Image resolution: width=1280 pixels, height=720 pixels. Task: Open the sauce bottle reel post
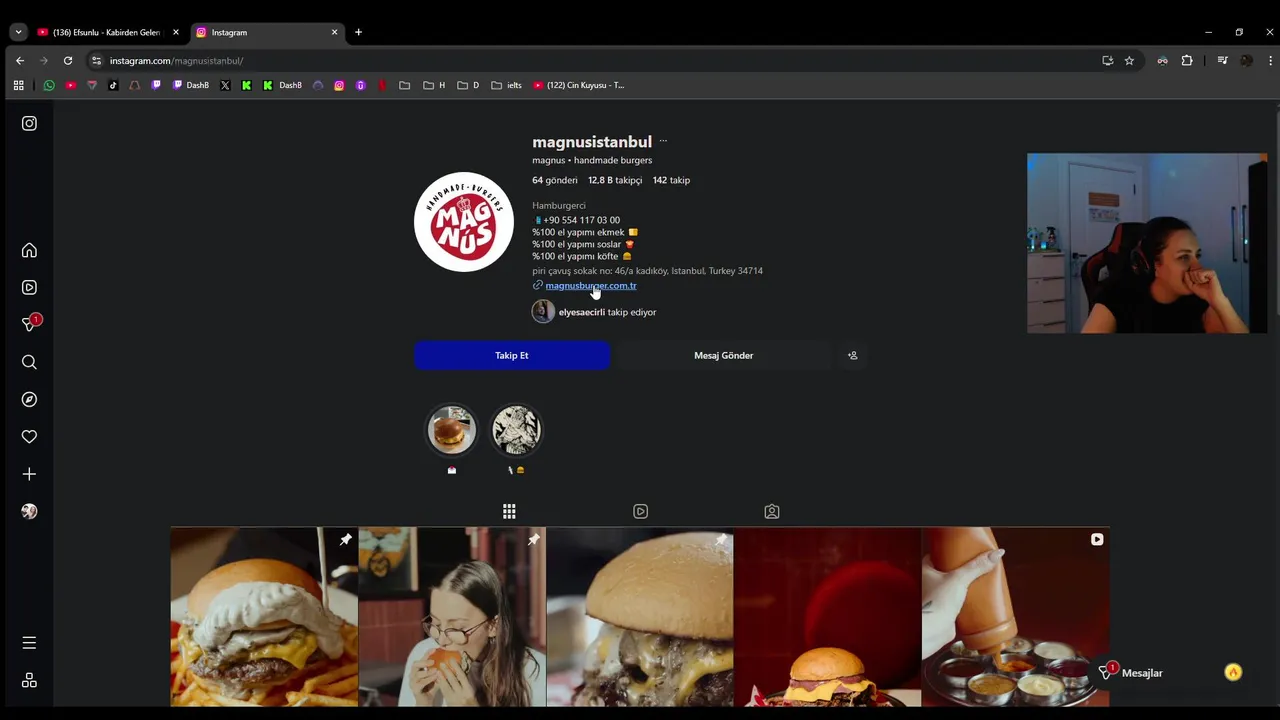point(1015,617)
